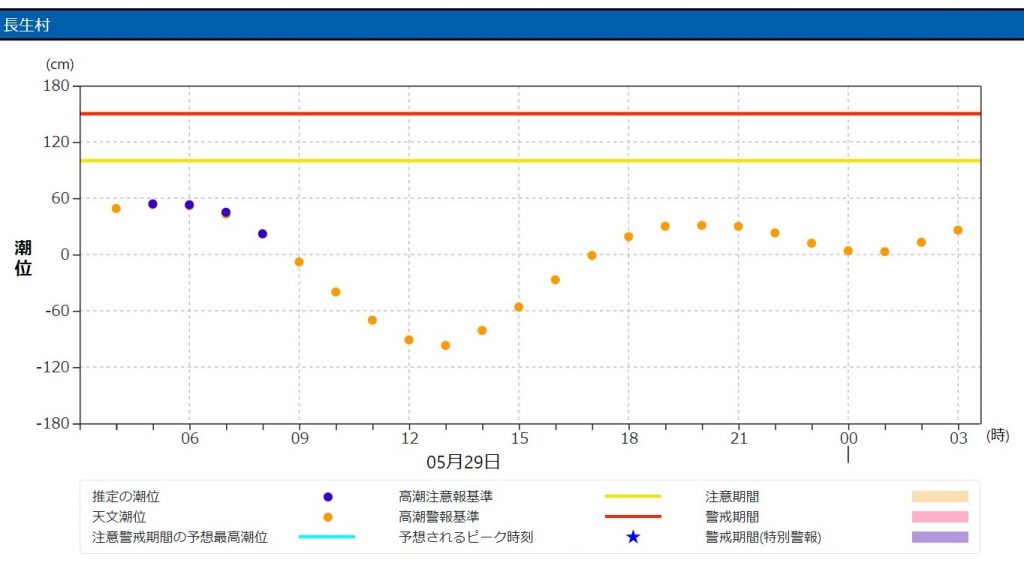This screenshot has height=566, width=1024.
Task: Click the 推定の潮位 legend label
Action: 125,497
